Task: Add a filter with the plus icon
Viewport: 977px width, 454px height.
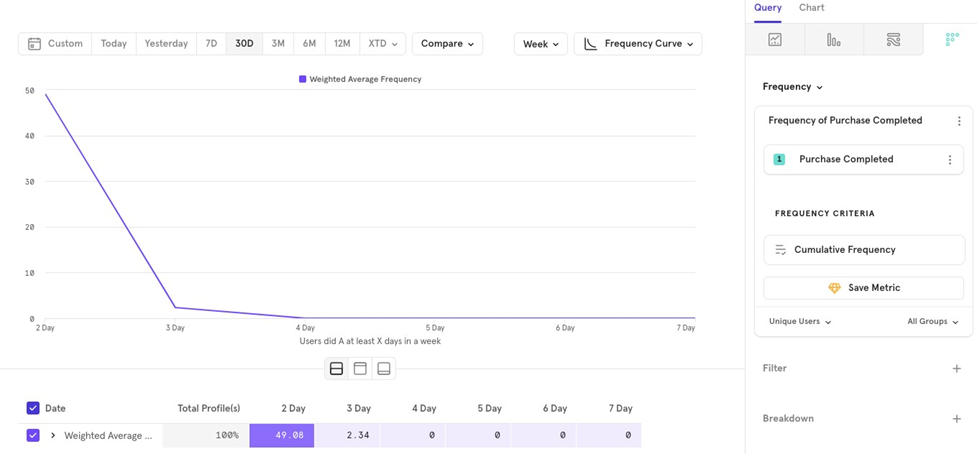Action: pos(956,369)
